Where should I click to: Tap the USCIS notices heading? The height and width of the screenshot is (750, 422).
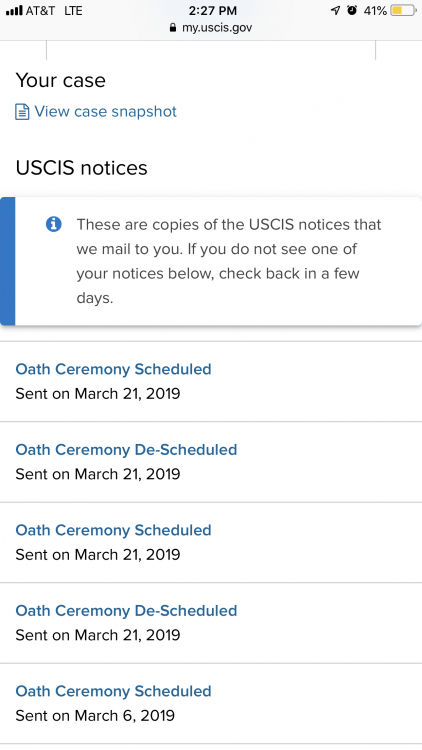(81, 168)
